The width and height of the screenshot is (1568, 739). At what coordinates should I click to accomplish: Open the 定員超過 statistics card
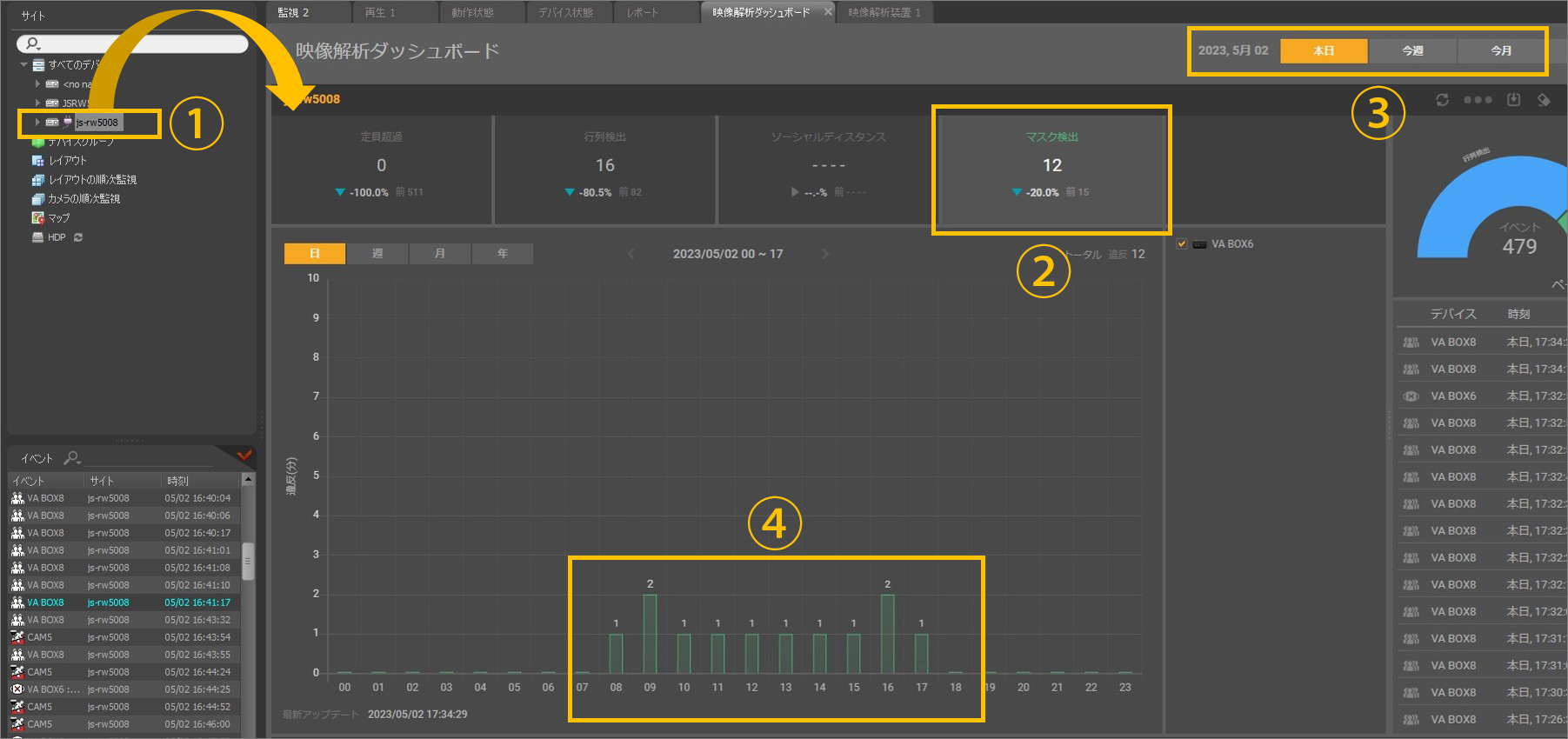[x=382, y=170]
